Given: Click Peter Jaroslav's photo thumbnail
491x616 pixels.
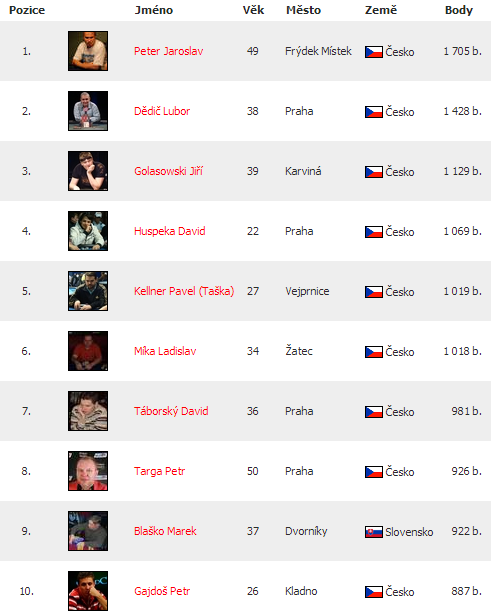Looking at the screenshot, I should click(88, 51).
